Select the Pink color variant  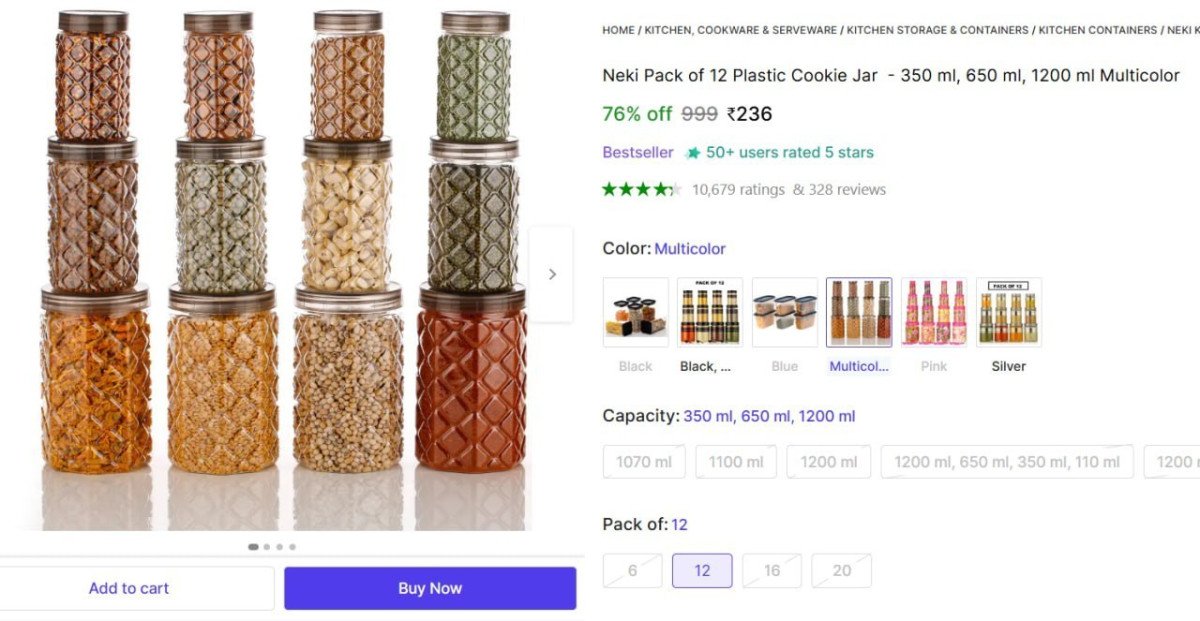934,311
